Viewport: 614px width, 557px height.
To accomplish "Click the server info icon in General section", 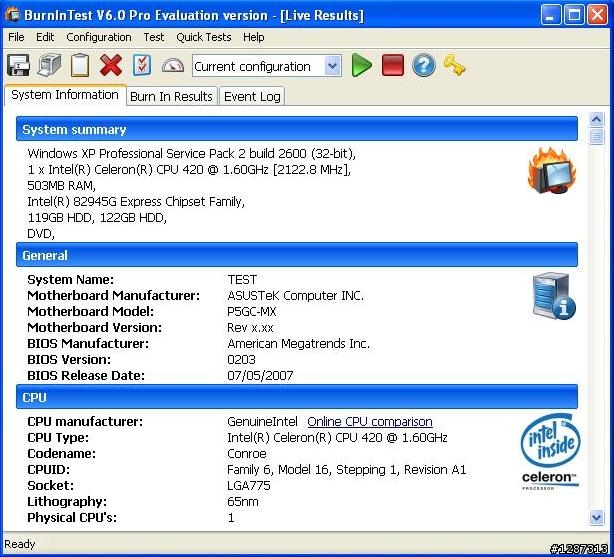I will pos(554,296).
